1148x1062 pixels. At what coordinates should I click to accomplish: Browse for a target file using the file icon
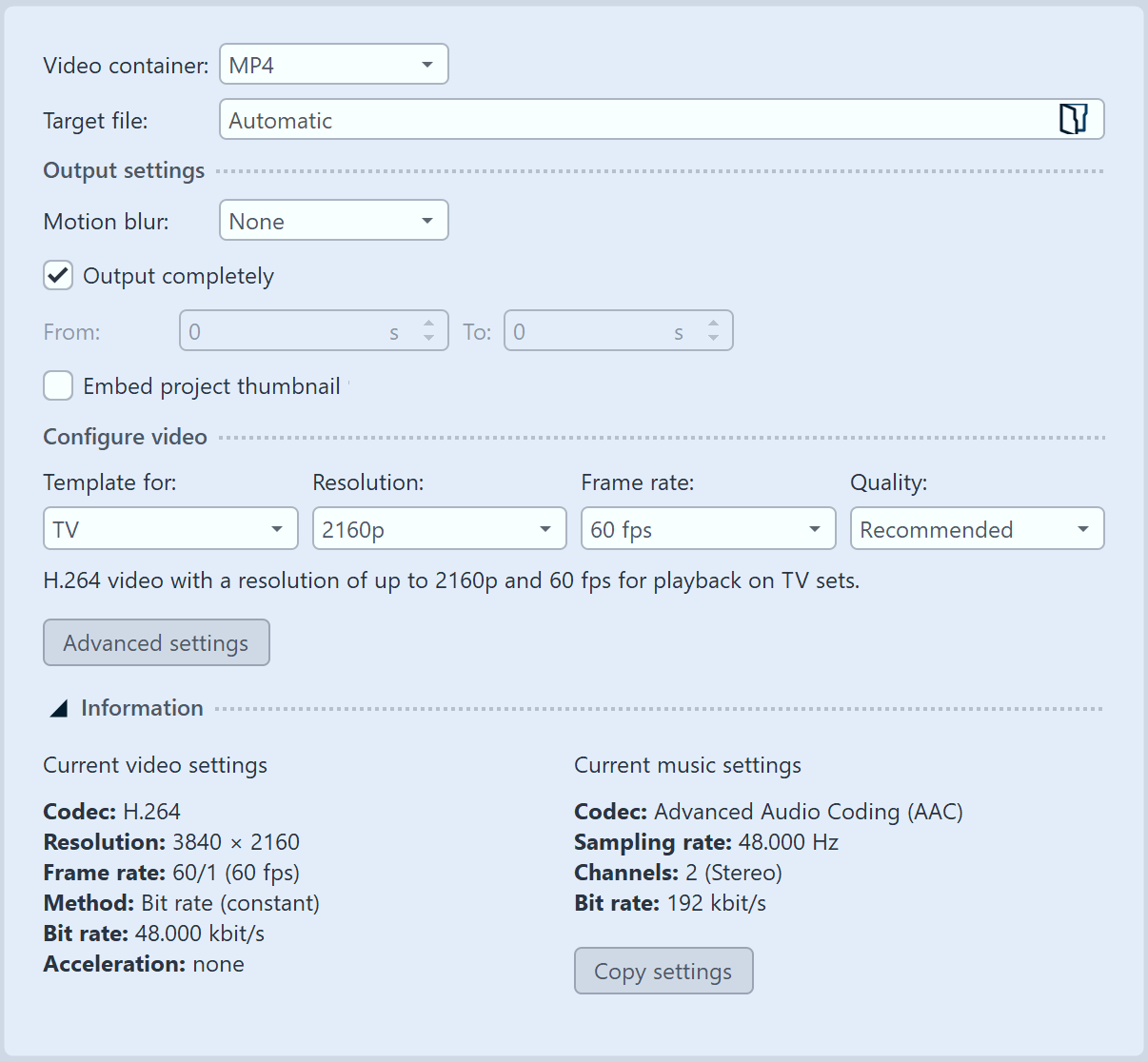pyautogui.click(x=1076, y=119)
